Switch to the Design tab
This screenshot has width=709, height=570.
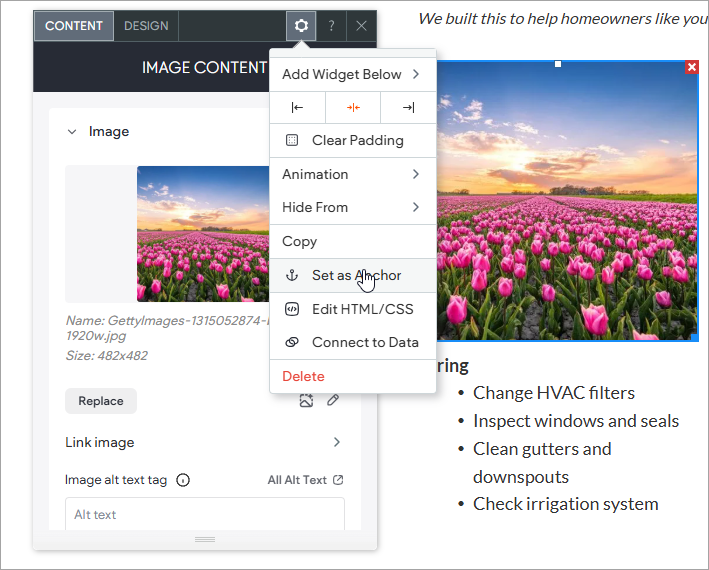146,26
